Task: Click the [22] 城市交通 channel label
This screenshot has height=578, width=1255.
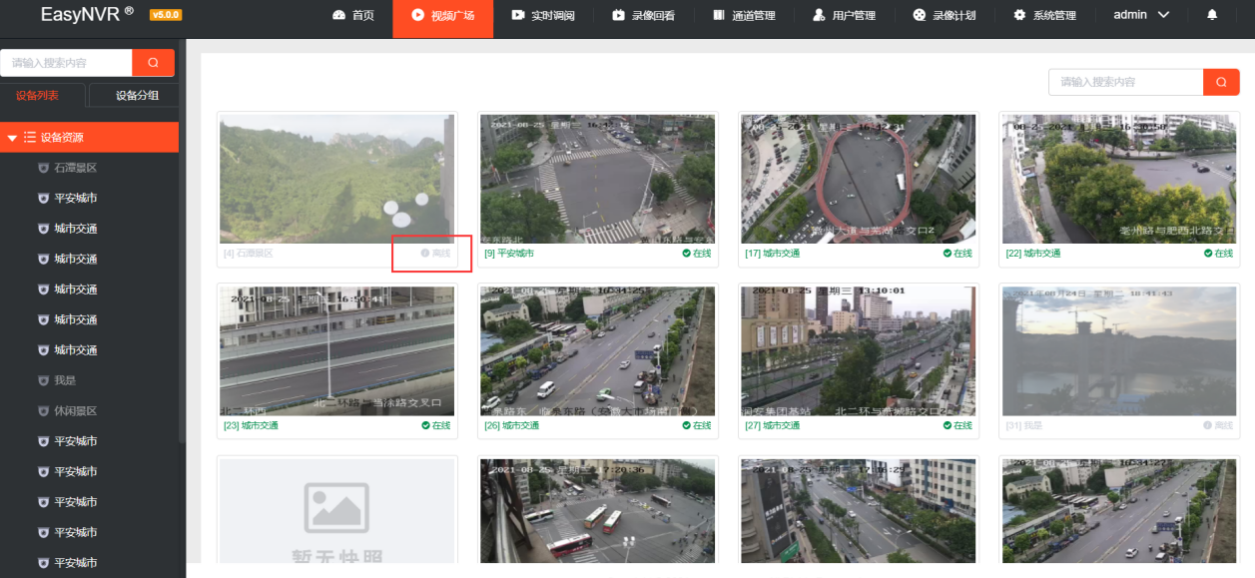Action: [1033, 254]
